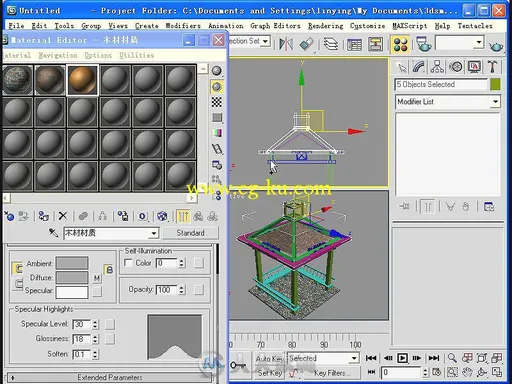
Task: Click the Opacity value field
Action: pyautogui.click(x=166, y=290)
